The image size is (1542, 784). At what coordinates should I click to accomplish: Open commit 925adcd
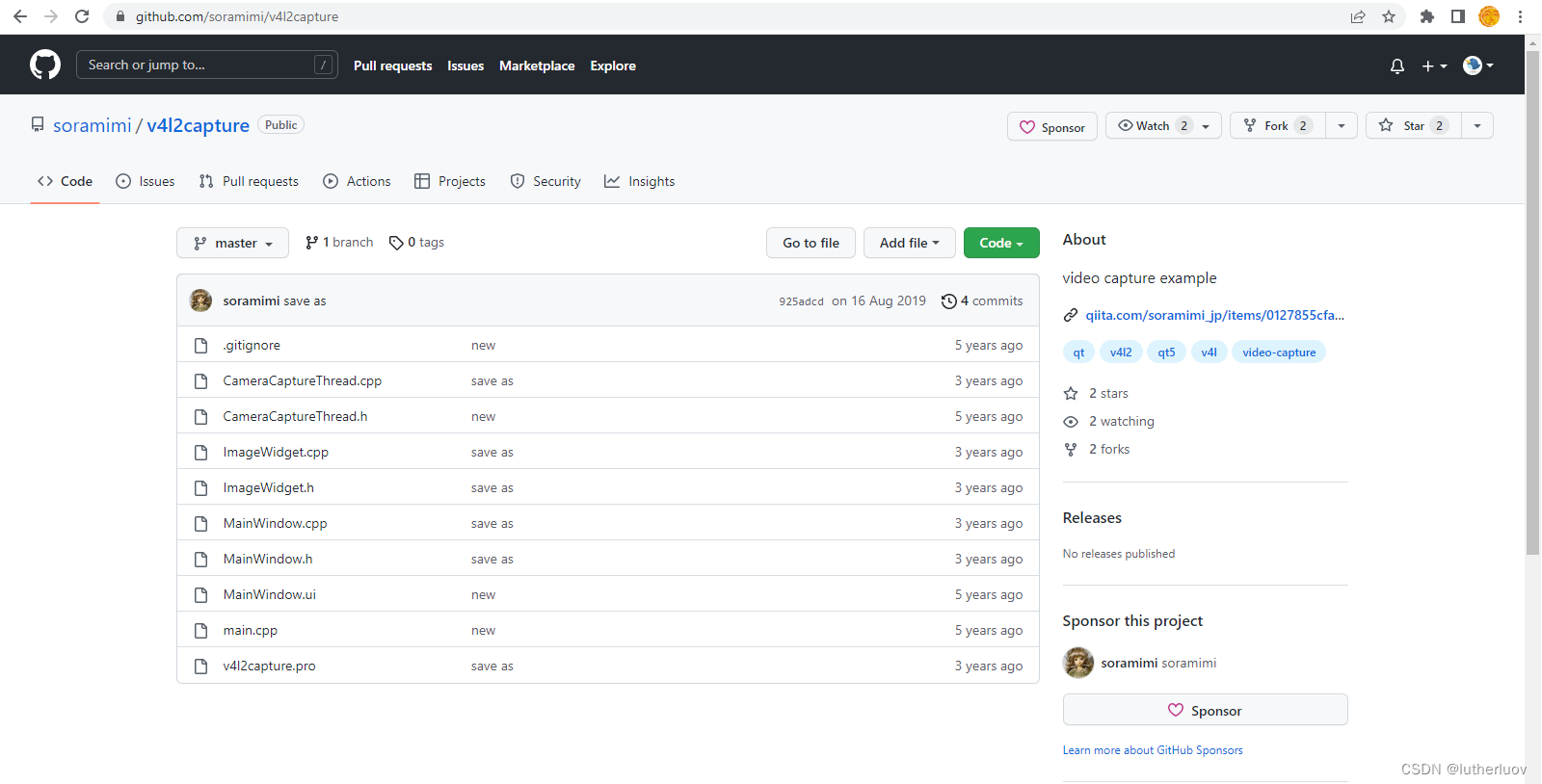pyautogui.click(x=801, y=301)
